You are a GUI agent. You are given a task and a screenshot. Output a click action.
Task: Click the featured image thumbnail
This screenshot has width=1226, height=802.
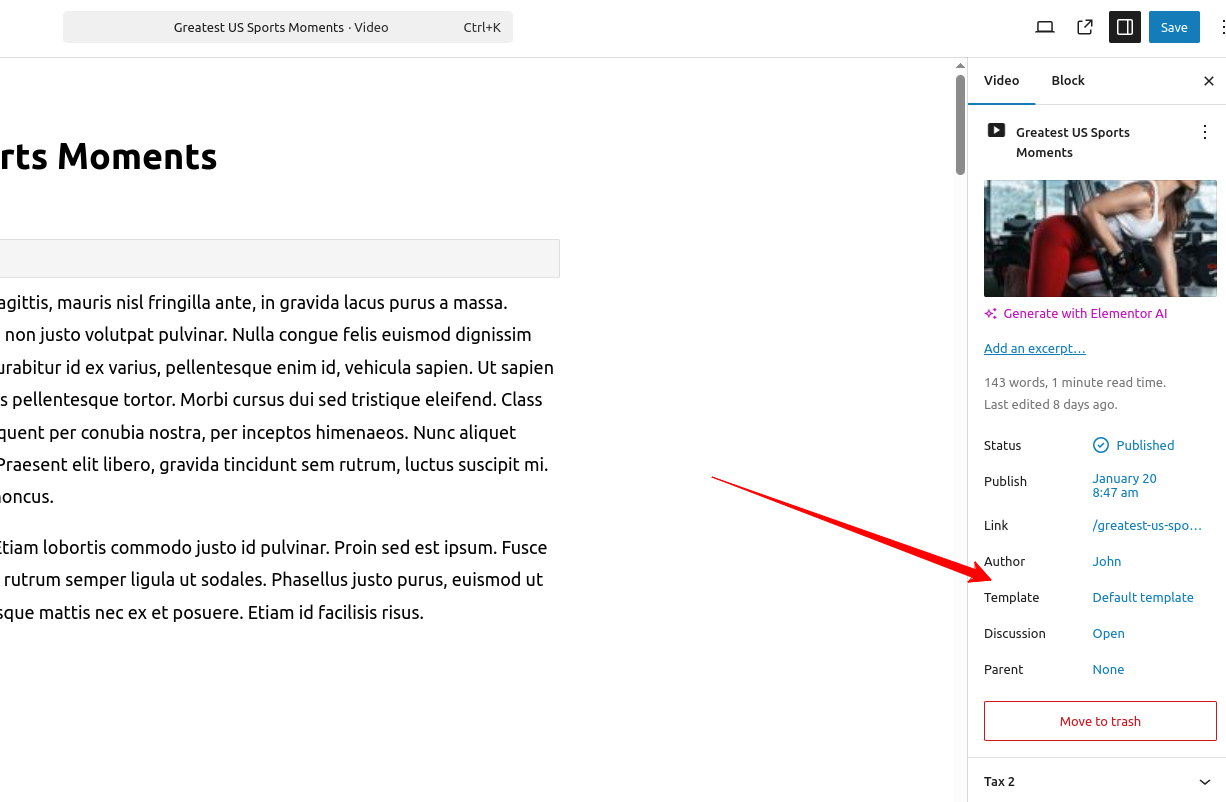click(x=1100, y=238)
